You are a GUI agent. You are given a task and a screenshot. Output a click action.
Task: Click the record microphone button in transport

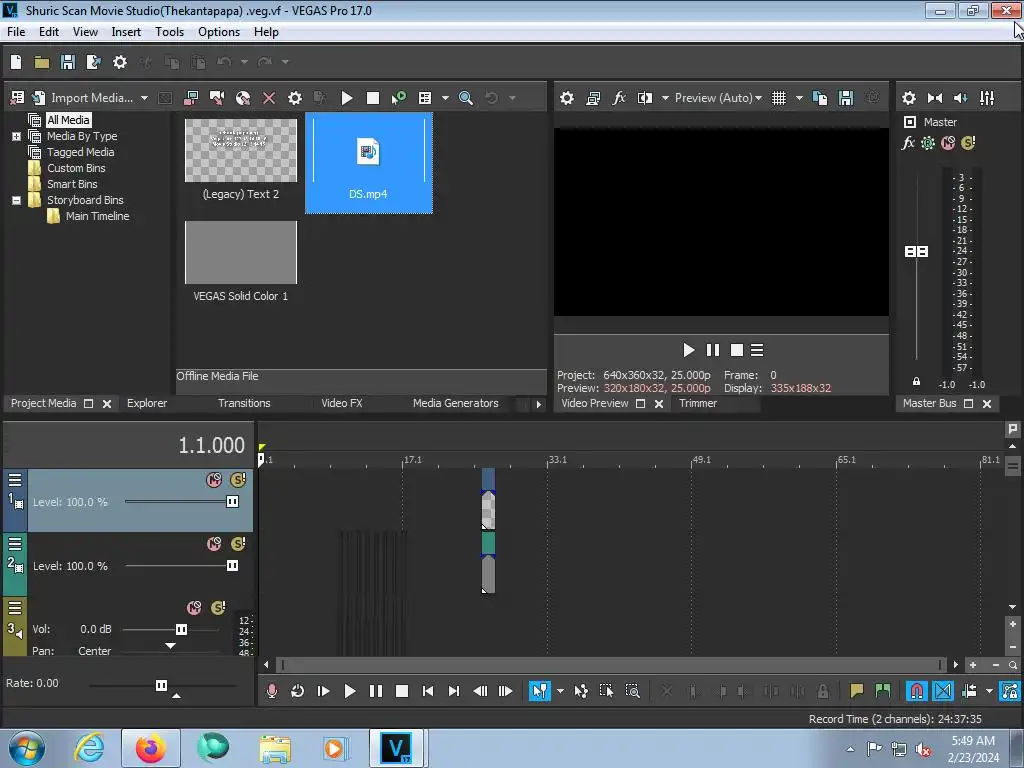coord(272,691)
